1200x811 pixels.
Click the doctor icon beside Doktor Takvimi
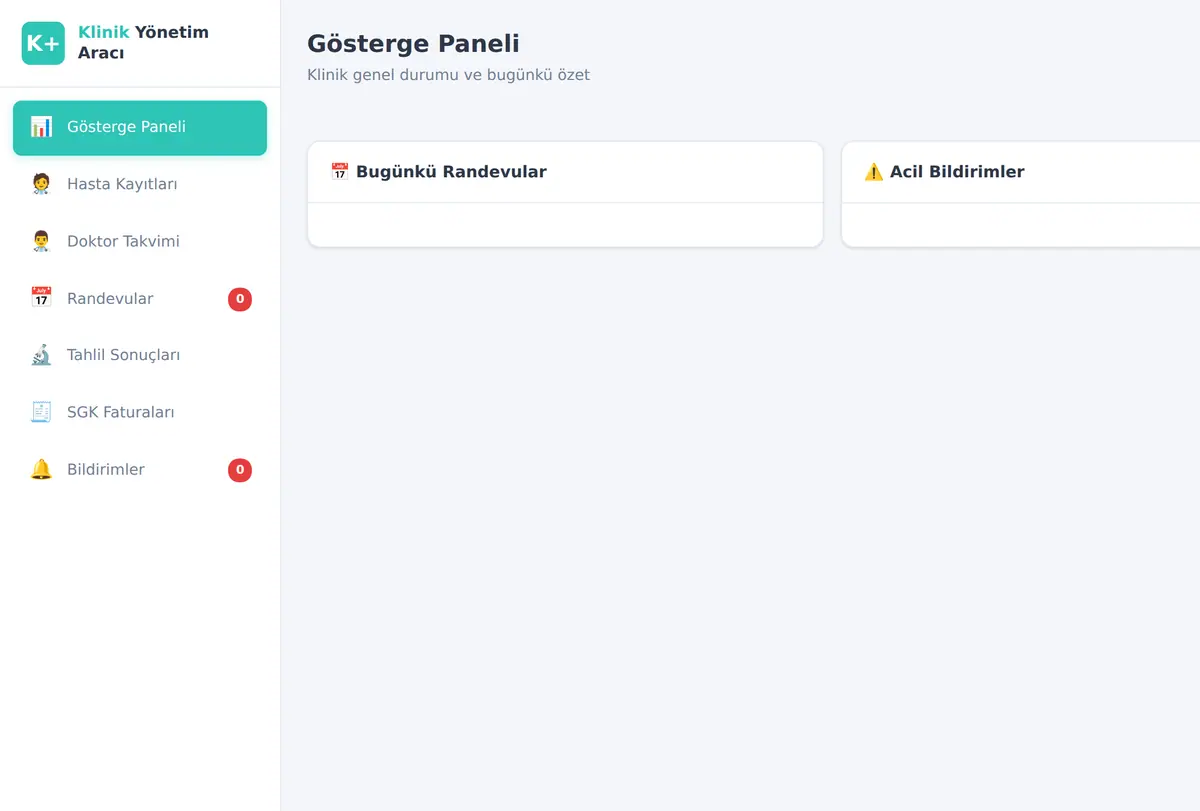pos(41,241)
